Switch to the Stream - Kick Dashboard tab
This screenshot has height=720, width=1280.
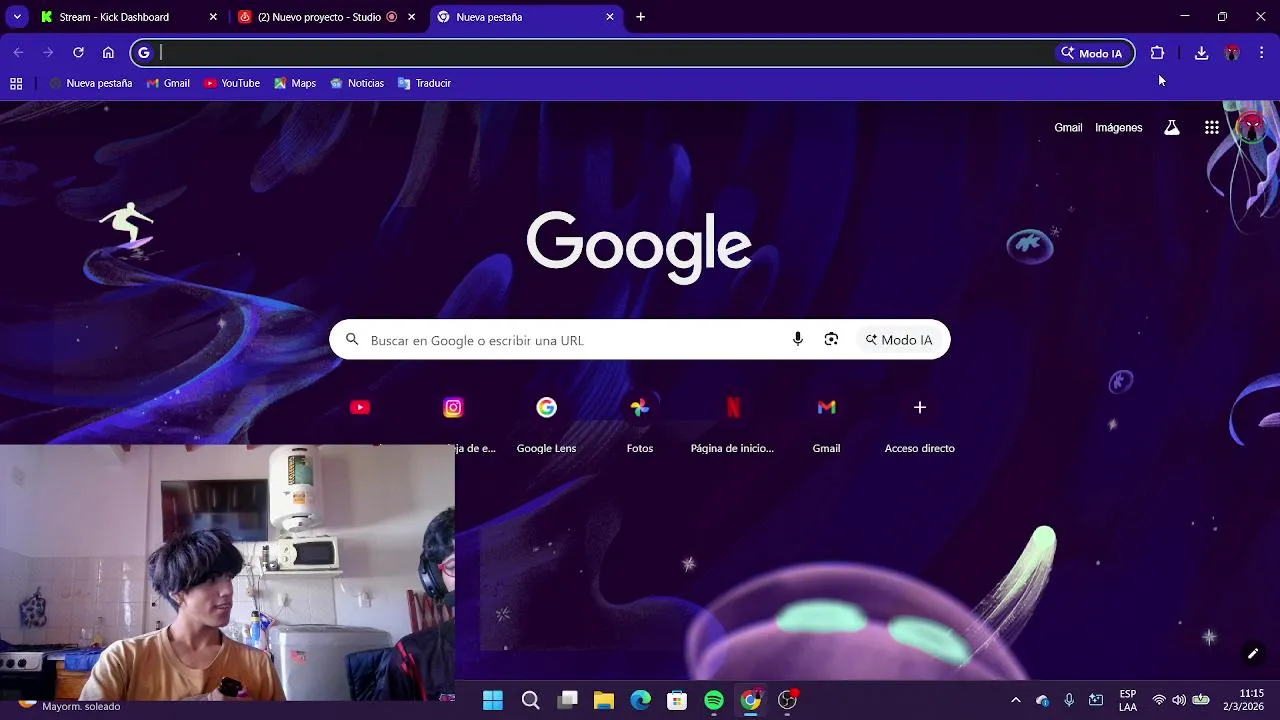pyautogui.click(x=115, y=17)
